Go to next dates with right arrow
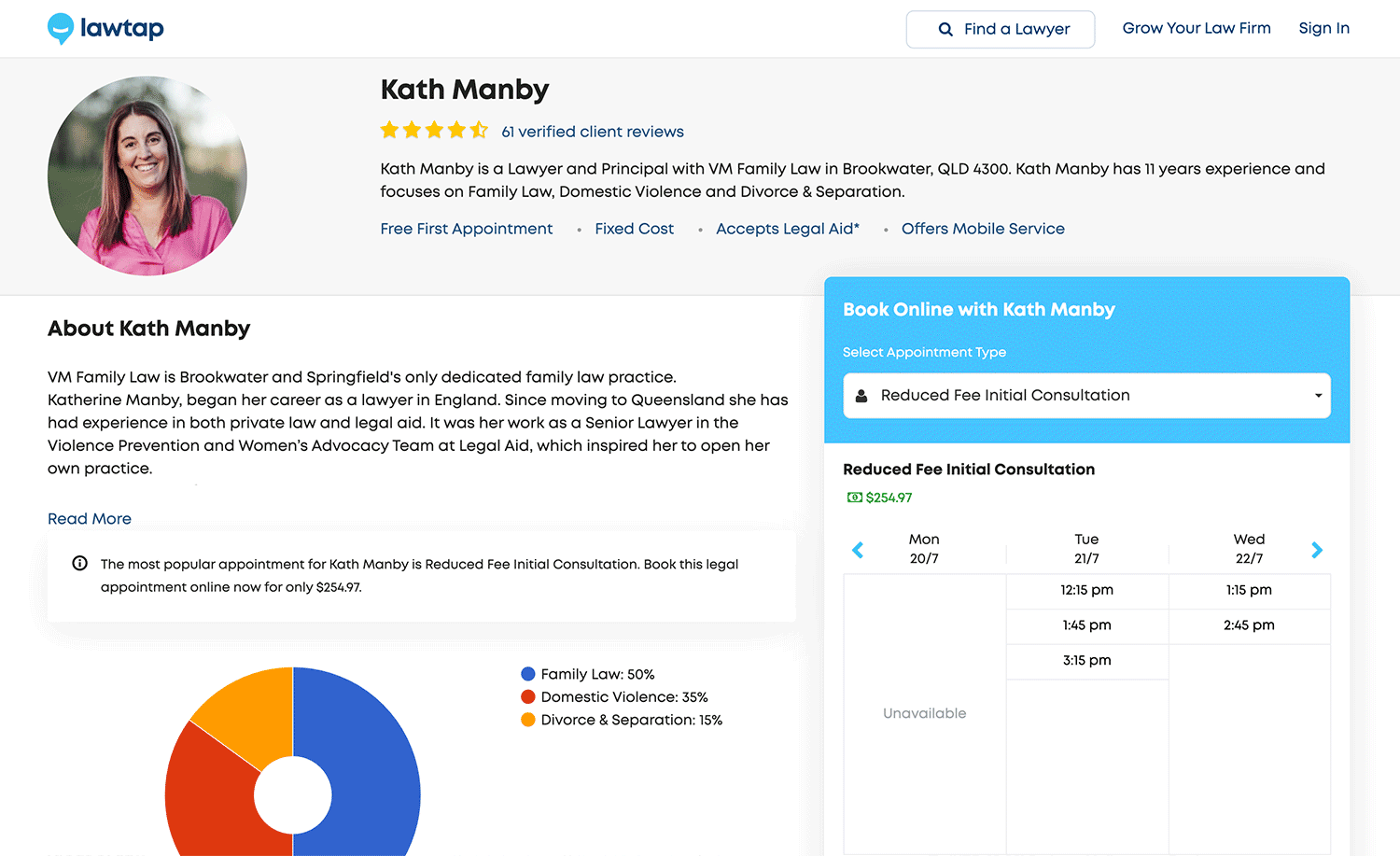This screenshot has height=856, width=1400. (1317, 550)
